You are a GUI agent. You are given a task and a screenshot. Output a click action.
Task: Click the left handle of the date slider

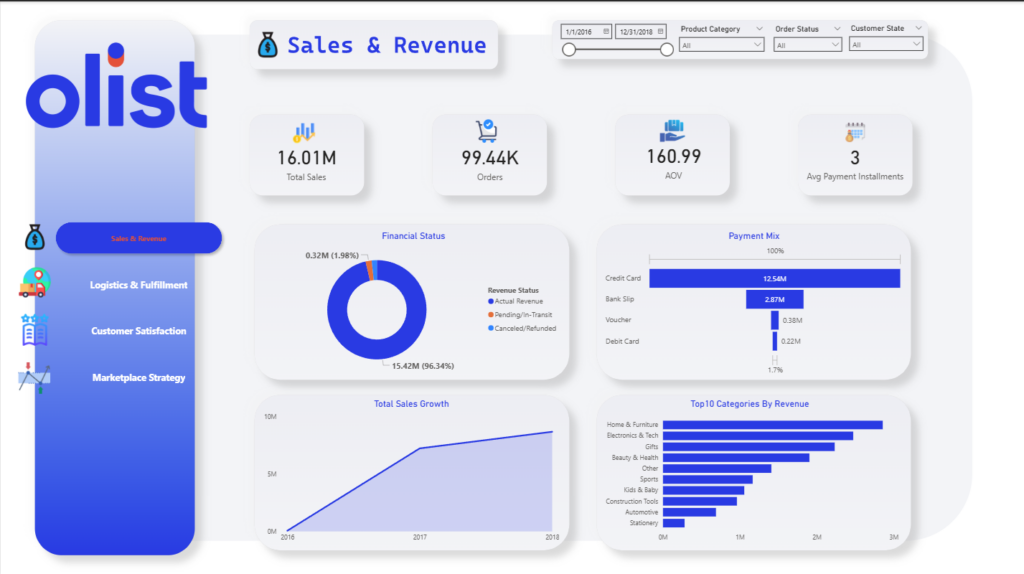pyautogui.click(x=569, y=50)
